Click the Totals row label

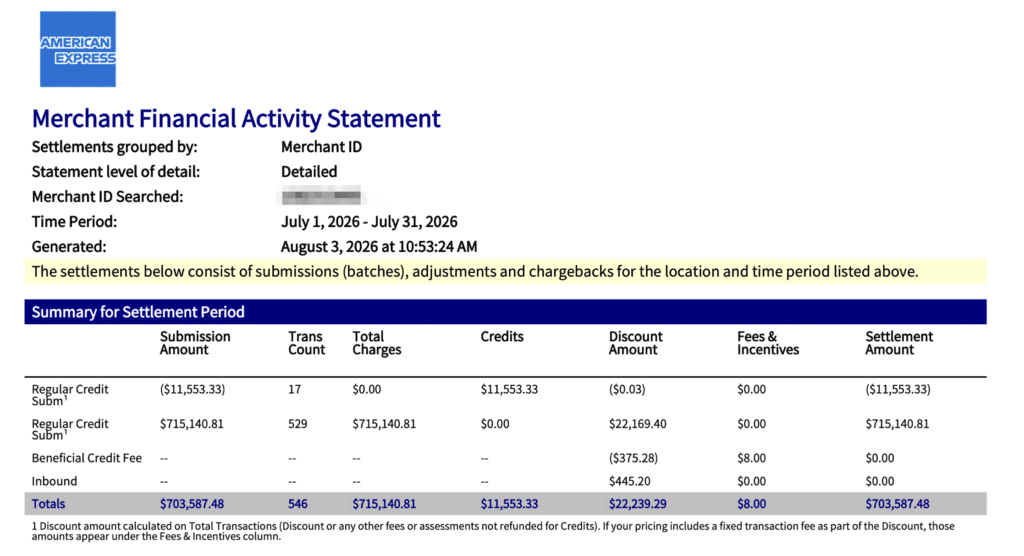click(48, 504)
